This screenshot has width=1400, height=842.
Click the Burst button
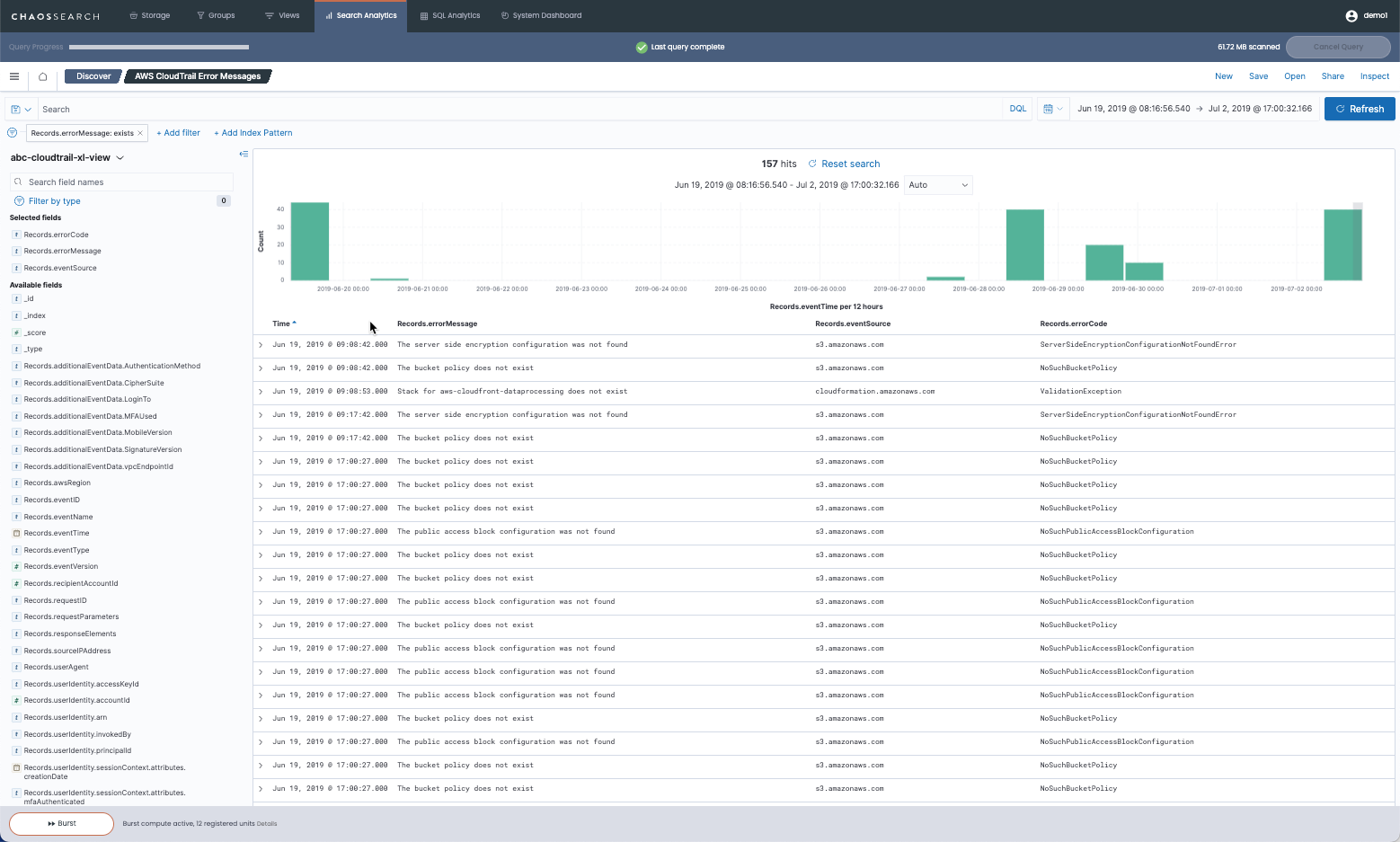(61, 823)
